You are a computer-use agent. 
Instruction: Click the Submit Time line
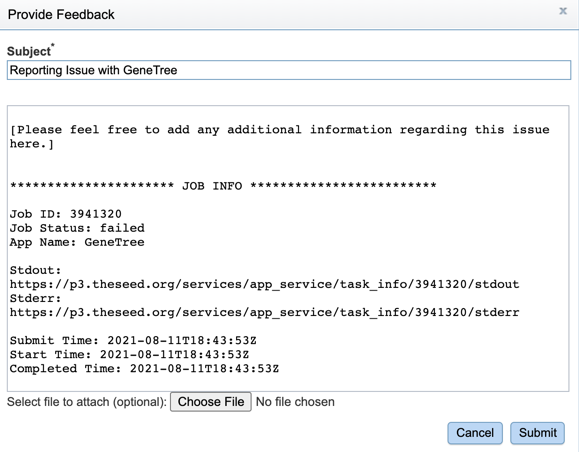tap(133, 340)
